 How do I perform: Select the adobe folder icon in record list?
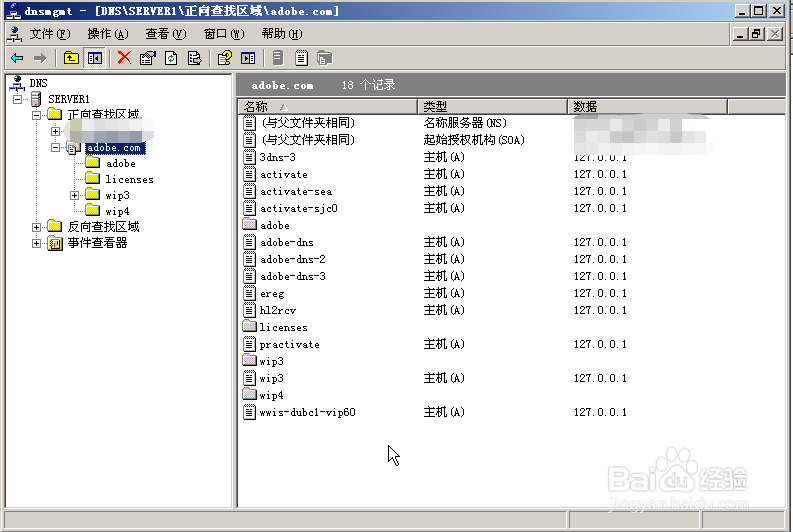click(x=250, y=225)
